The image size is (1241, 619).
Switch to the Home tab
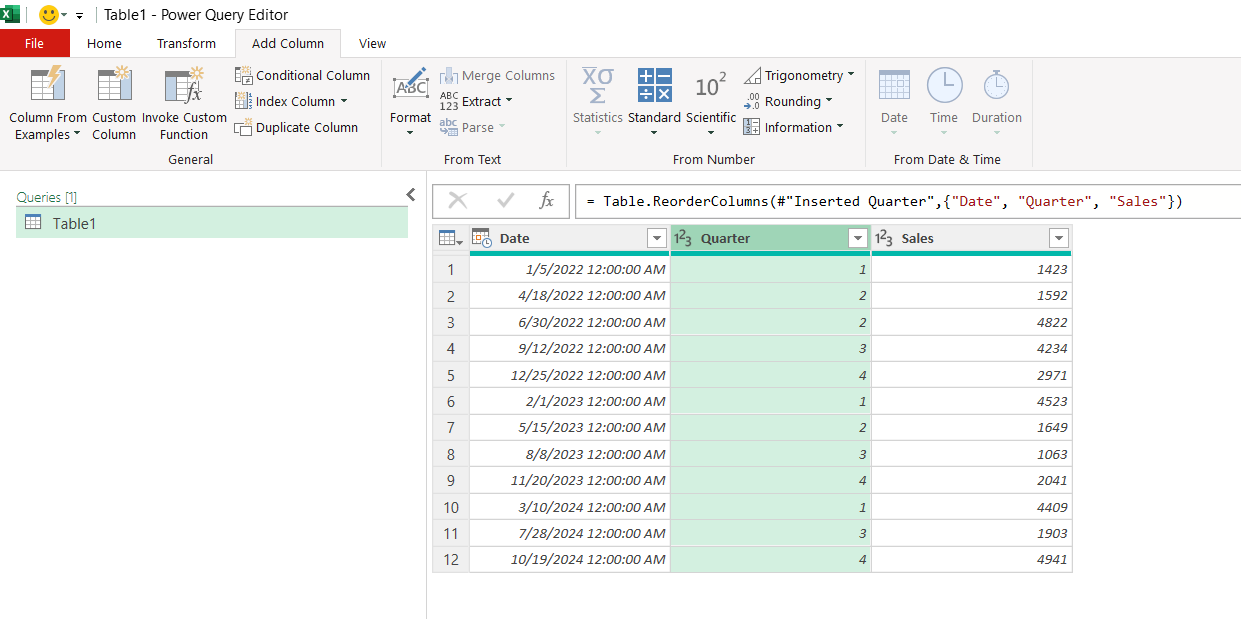coord(104,43)
